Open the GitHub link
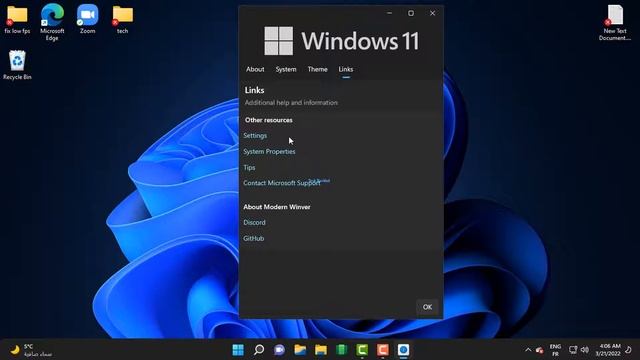The width and height of the screenshot is (640, 360). point(253,238)
